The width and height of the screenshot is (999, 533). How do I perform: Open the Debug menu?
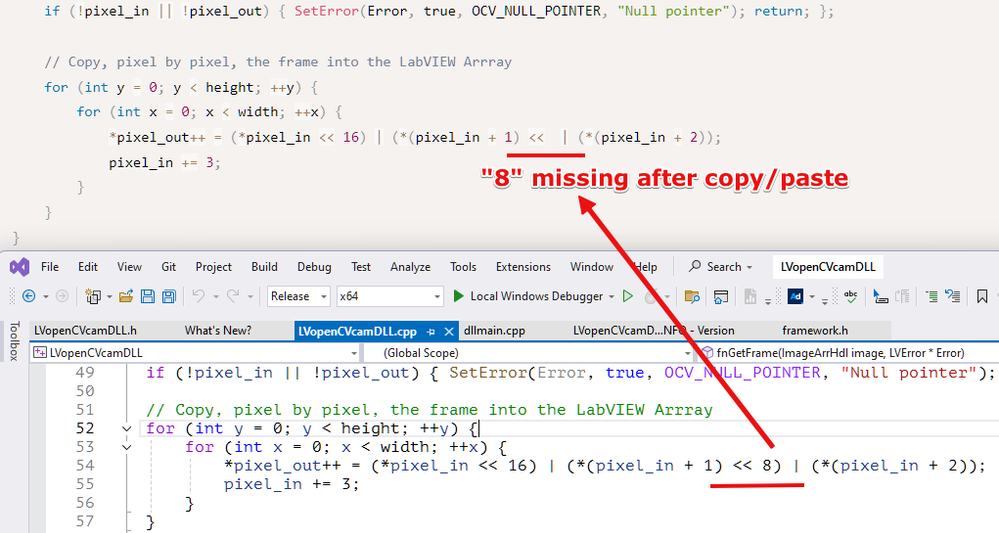pyautogui.click(x=314, y=267)
